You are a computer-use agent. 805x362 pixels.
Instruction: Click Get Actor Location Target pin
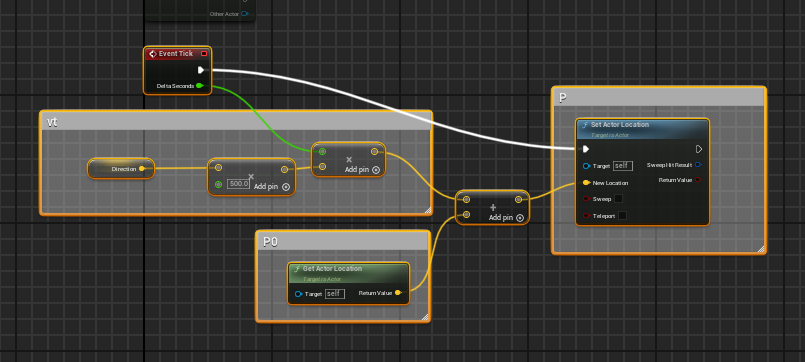[299, 294]
